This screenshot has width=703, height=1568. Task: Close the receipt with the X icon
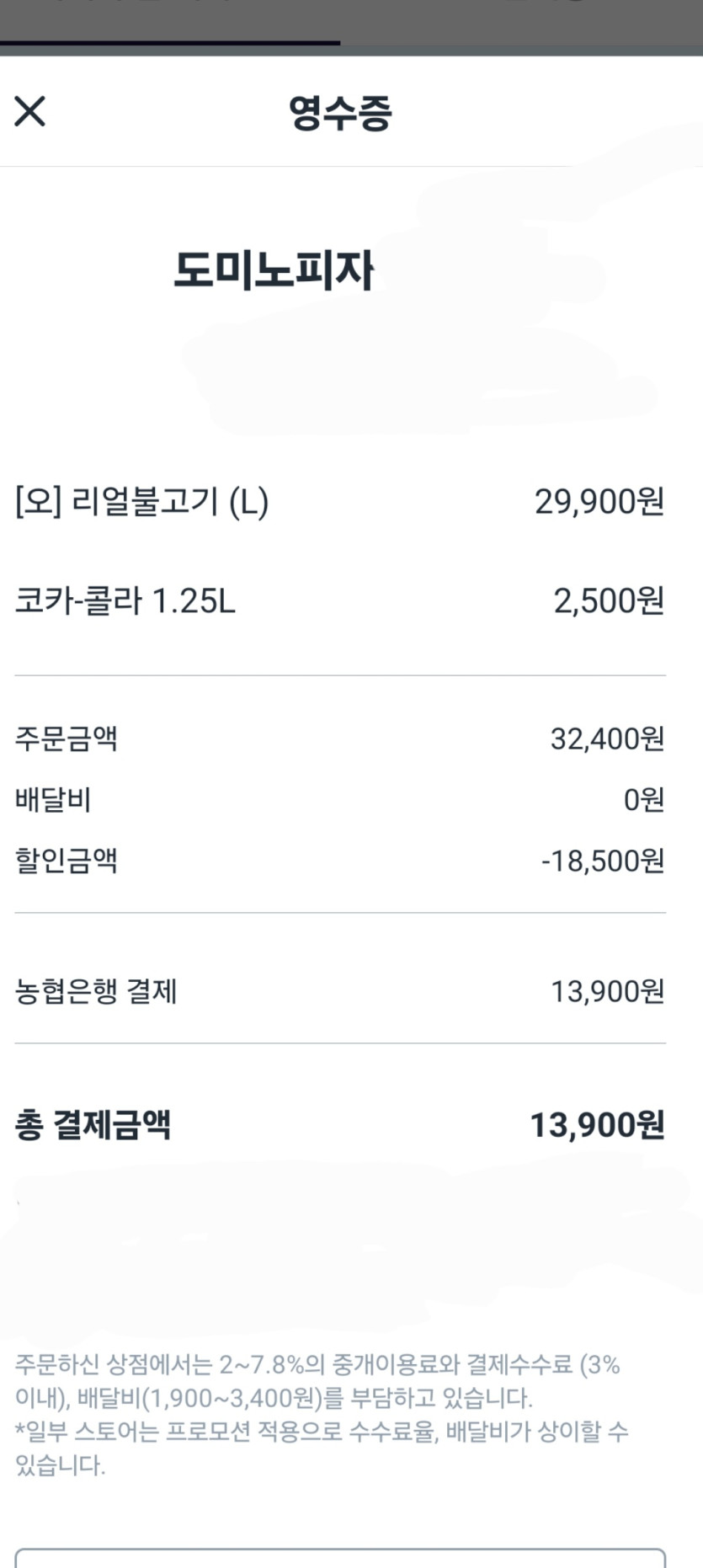(x=29, y=111)
